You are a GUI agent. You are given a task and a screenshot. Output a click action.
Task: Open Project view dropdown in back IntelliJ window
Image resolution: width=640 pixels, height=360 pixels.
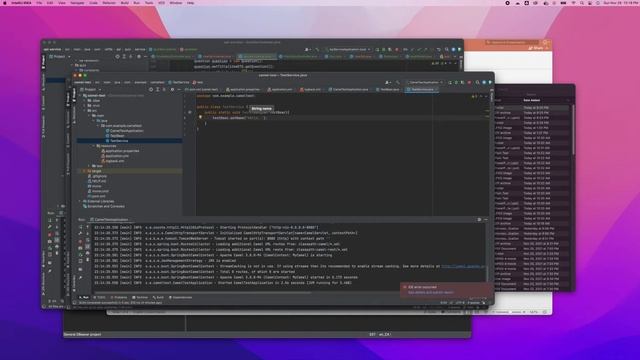60,57
